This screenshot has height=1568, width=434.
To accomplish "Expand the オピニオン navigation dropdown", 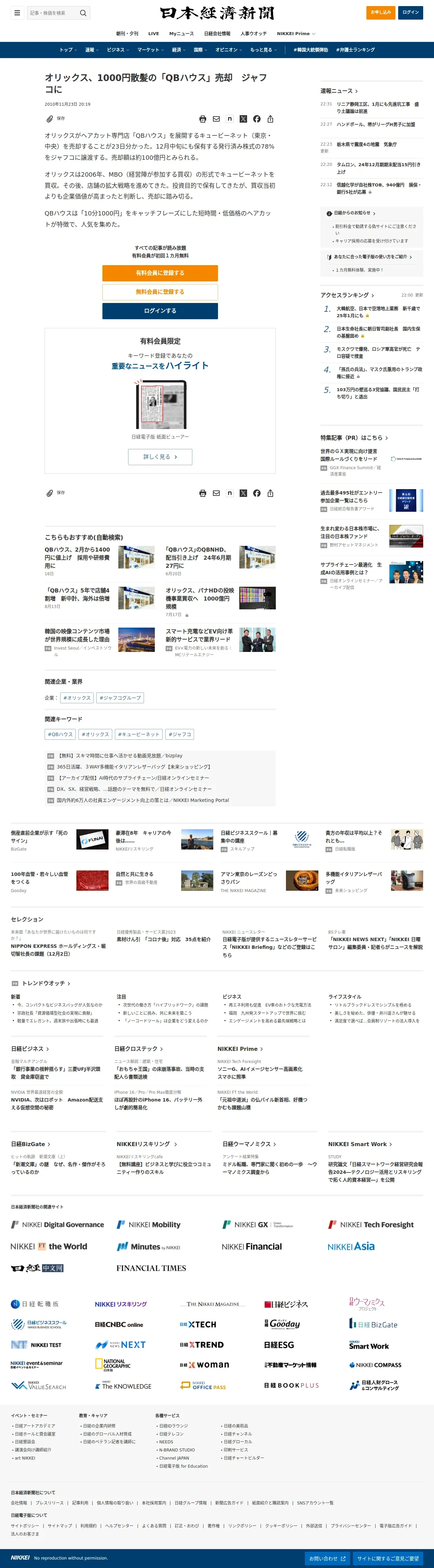I will tap(229, 50).
